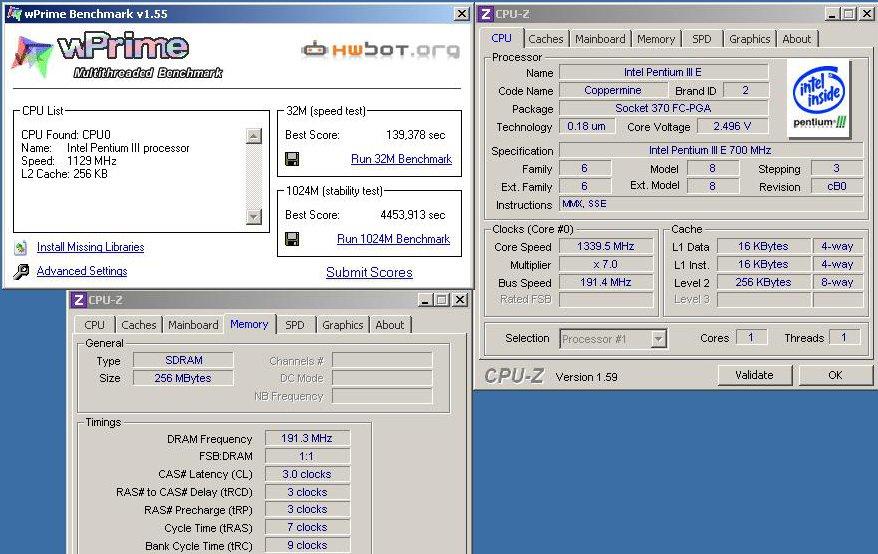
Task: Click the wPrime title bar app icon
Action: [14, 13]
